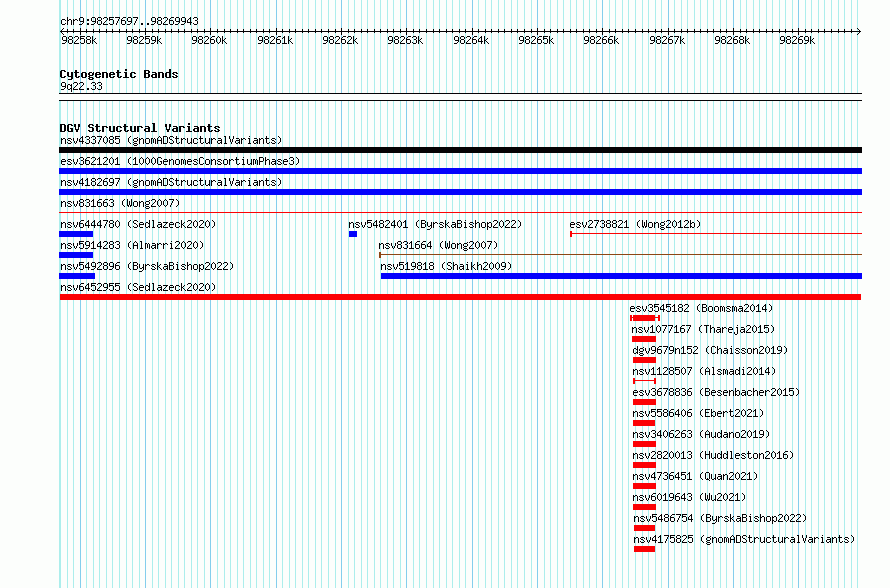This screenshot has height=588, width=890.
Task: Select the 9q22.33 band label
Action: coord(81,86)
